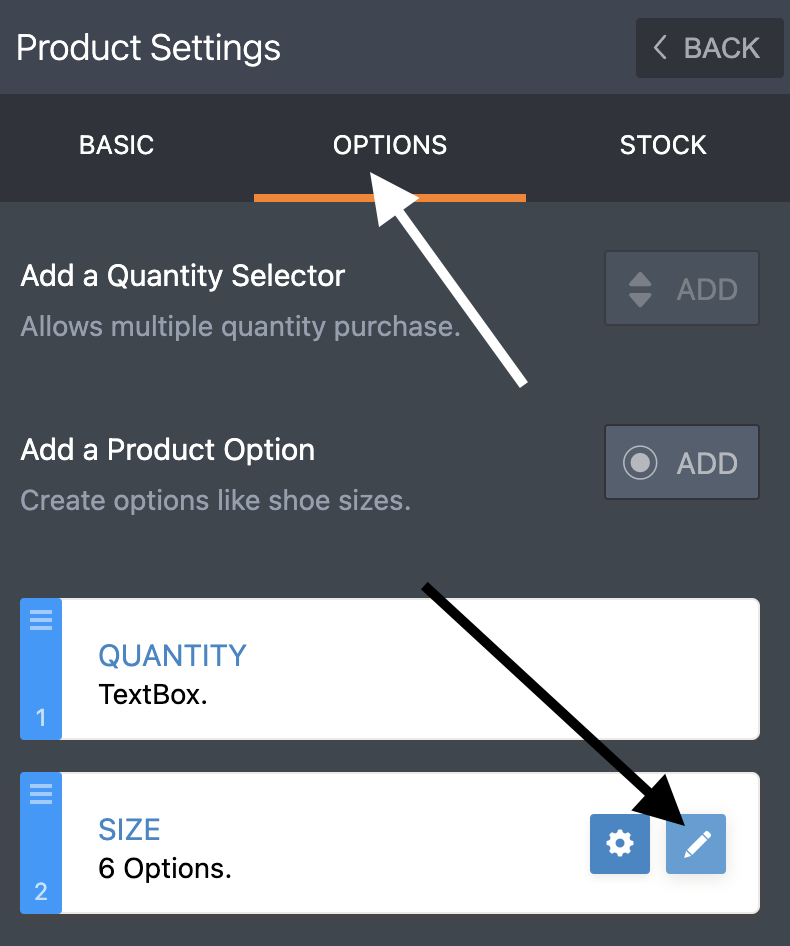
Task: Open the STOCK tab
Action: click(x=663, y=145)
